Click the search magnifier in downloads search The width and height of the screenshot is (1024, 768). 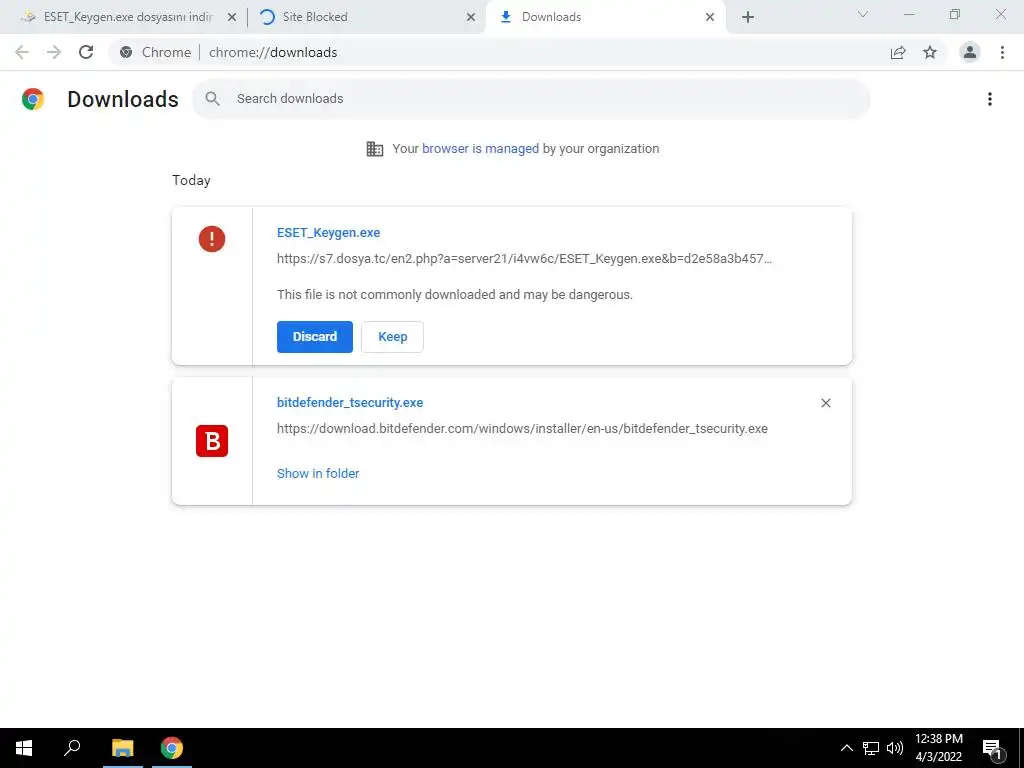(x=212, y=99)
